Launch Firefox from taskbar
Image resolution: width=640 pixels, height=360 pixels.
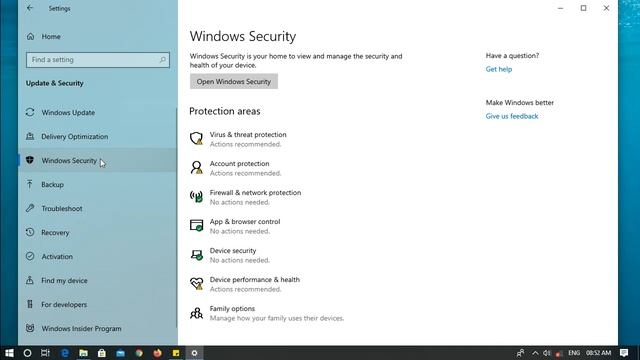tap(158, 353)
